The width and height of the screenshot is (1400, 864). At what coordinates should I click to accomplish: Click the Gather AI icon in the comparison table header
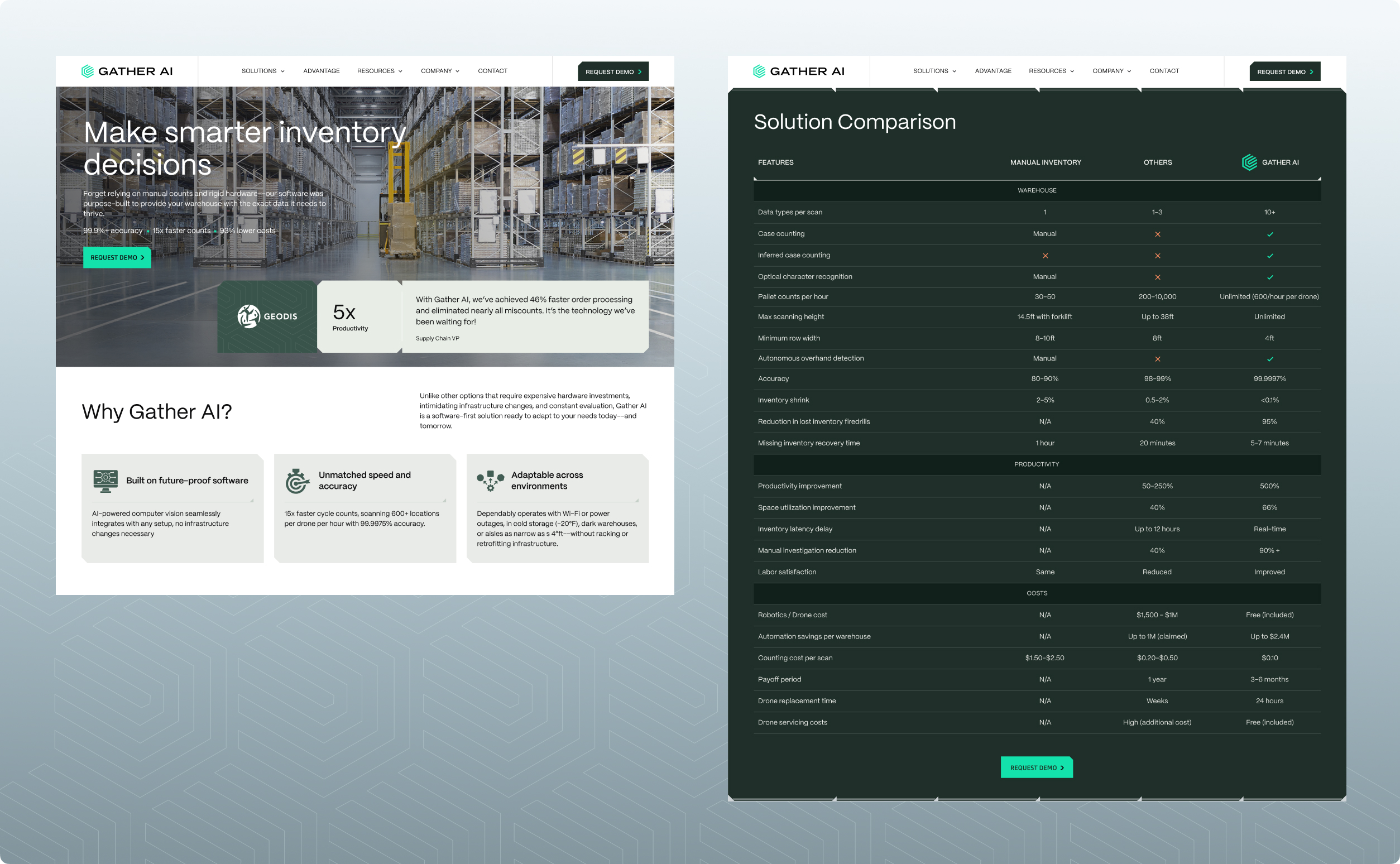[x=1249, y=162]
